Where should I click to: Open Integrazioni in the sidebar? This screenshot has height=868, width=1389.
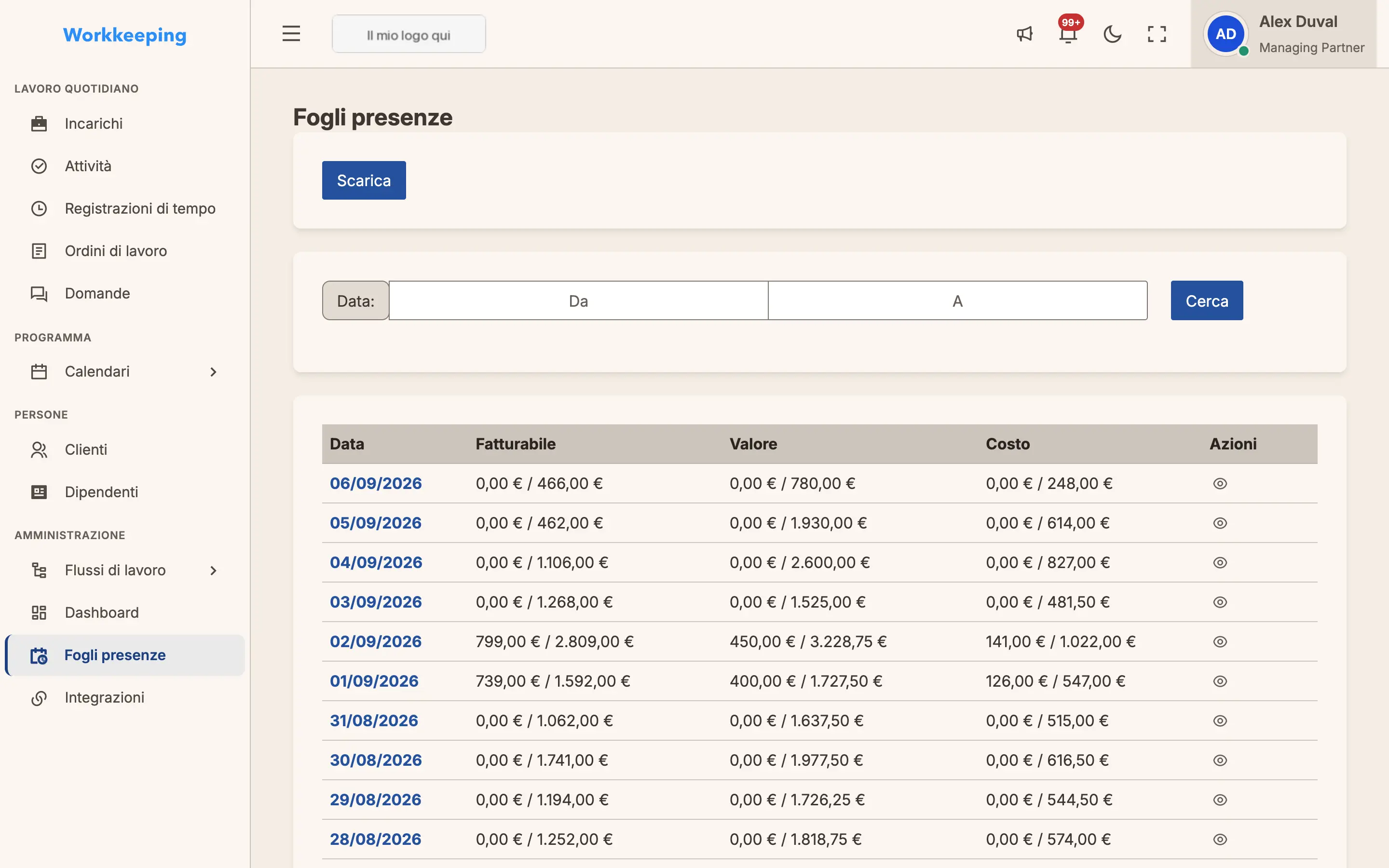(x=125, y=697)
